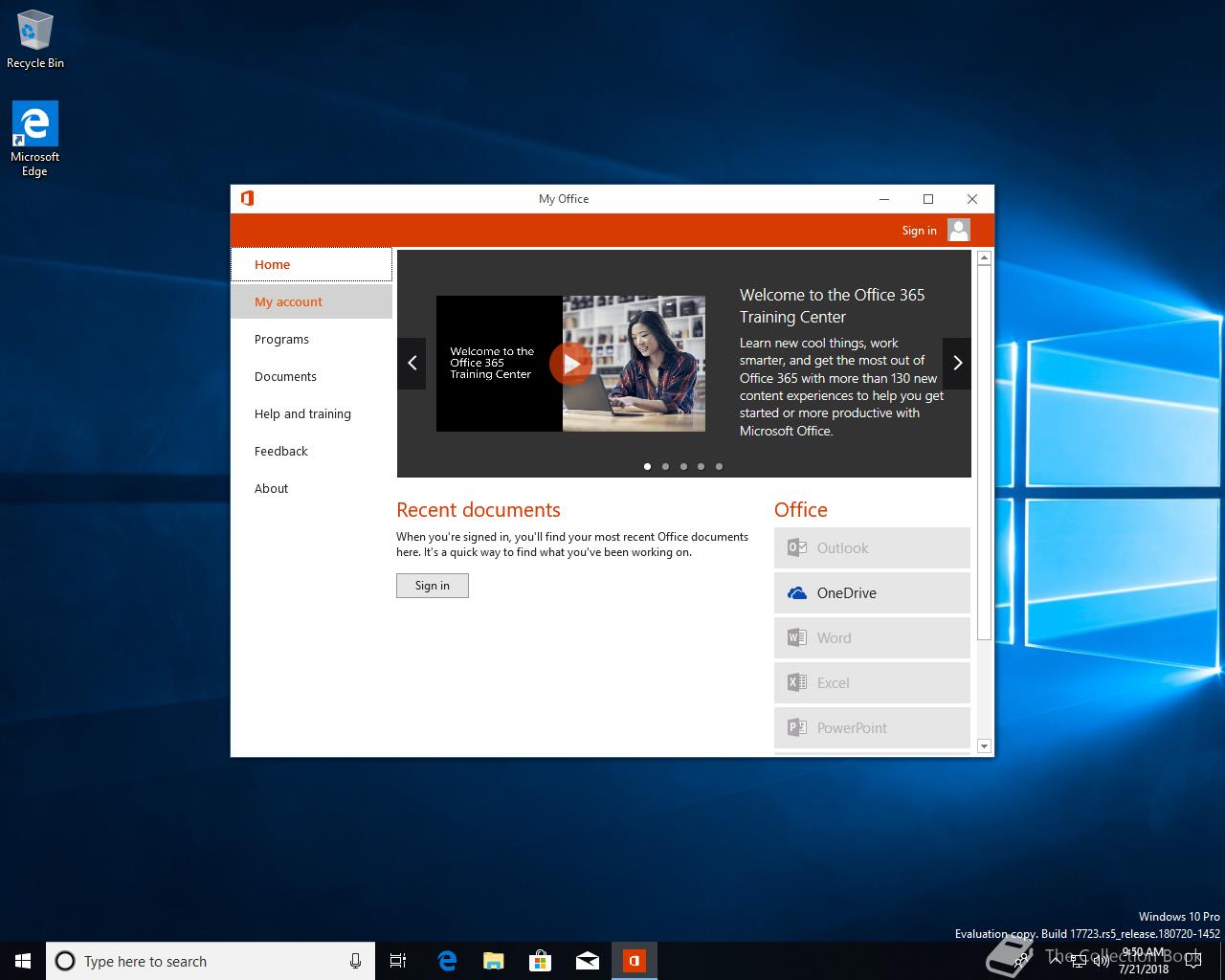The image size is (1225, 980).
Task: Navigate to Programs in the sidebar
Action: (281, 340)
